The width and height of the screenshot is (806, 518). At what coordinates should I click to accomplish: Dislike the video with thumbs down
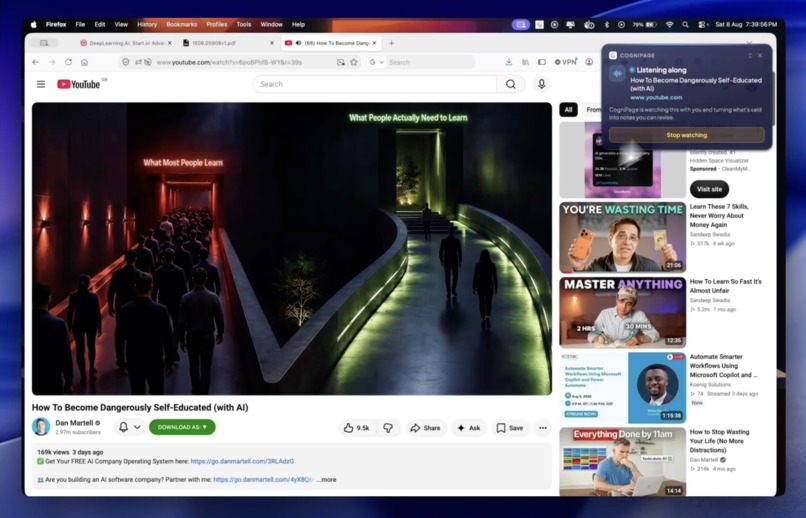coord(389,428)
